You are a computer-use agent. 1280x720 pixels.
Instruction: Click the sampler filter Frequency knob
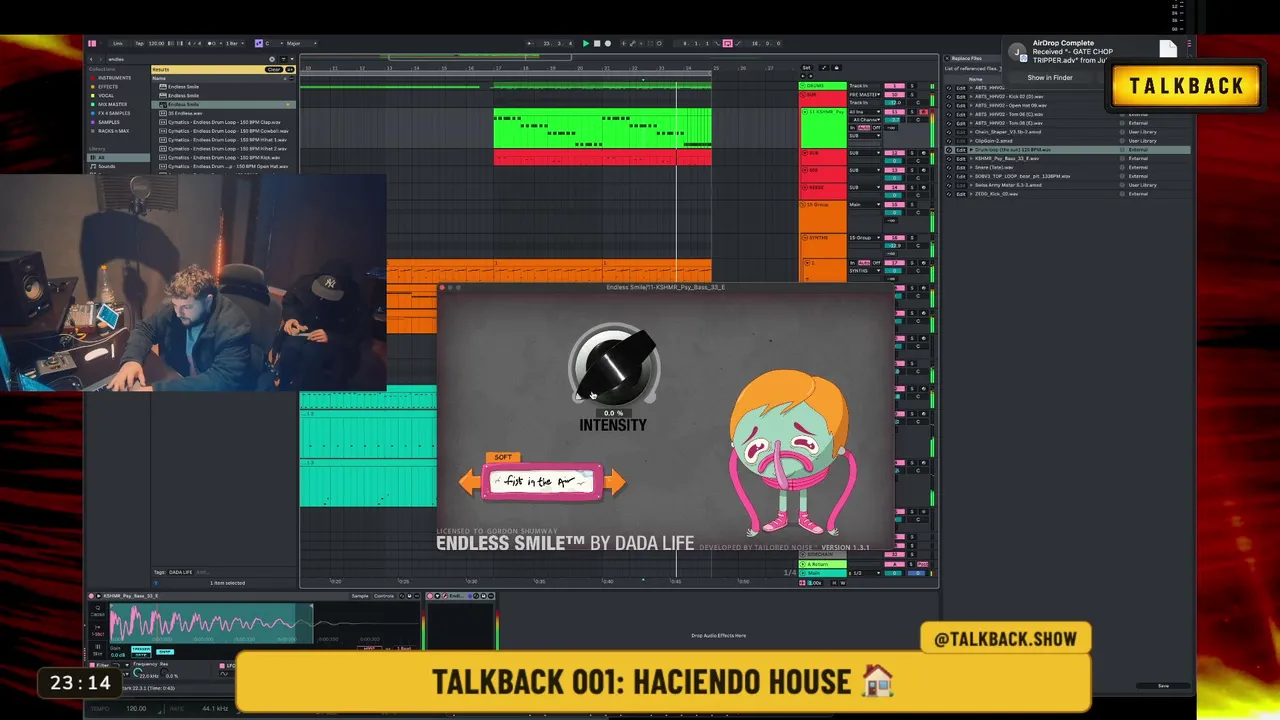137,674
